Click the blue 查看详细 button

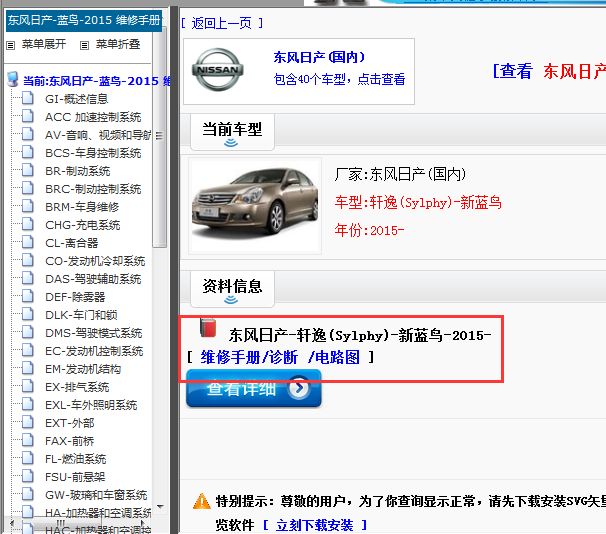(x=254, y=388)
